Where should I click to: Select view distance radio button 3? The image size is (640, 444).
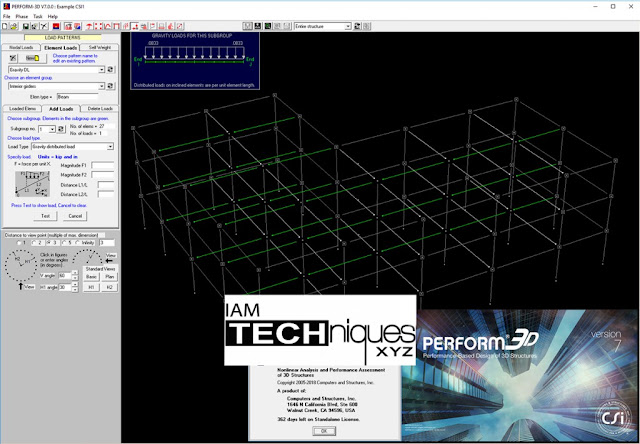[48, 243]
